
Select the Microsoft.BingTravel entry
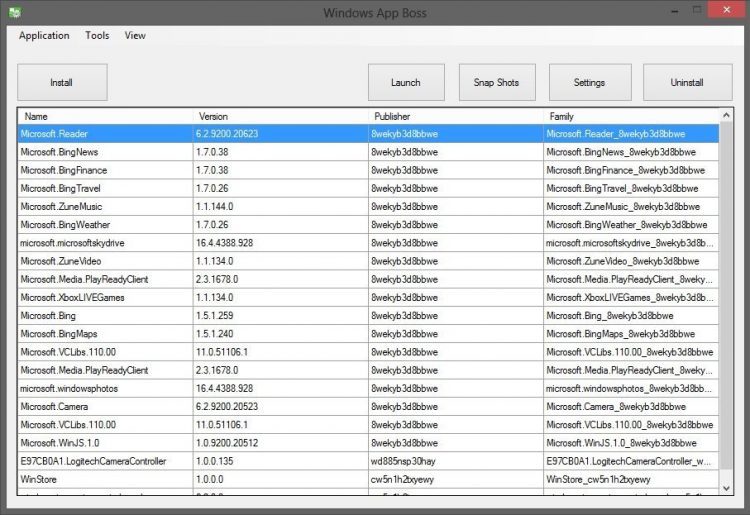[x=368, y=188]
